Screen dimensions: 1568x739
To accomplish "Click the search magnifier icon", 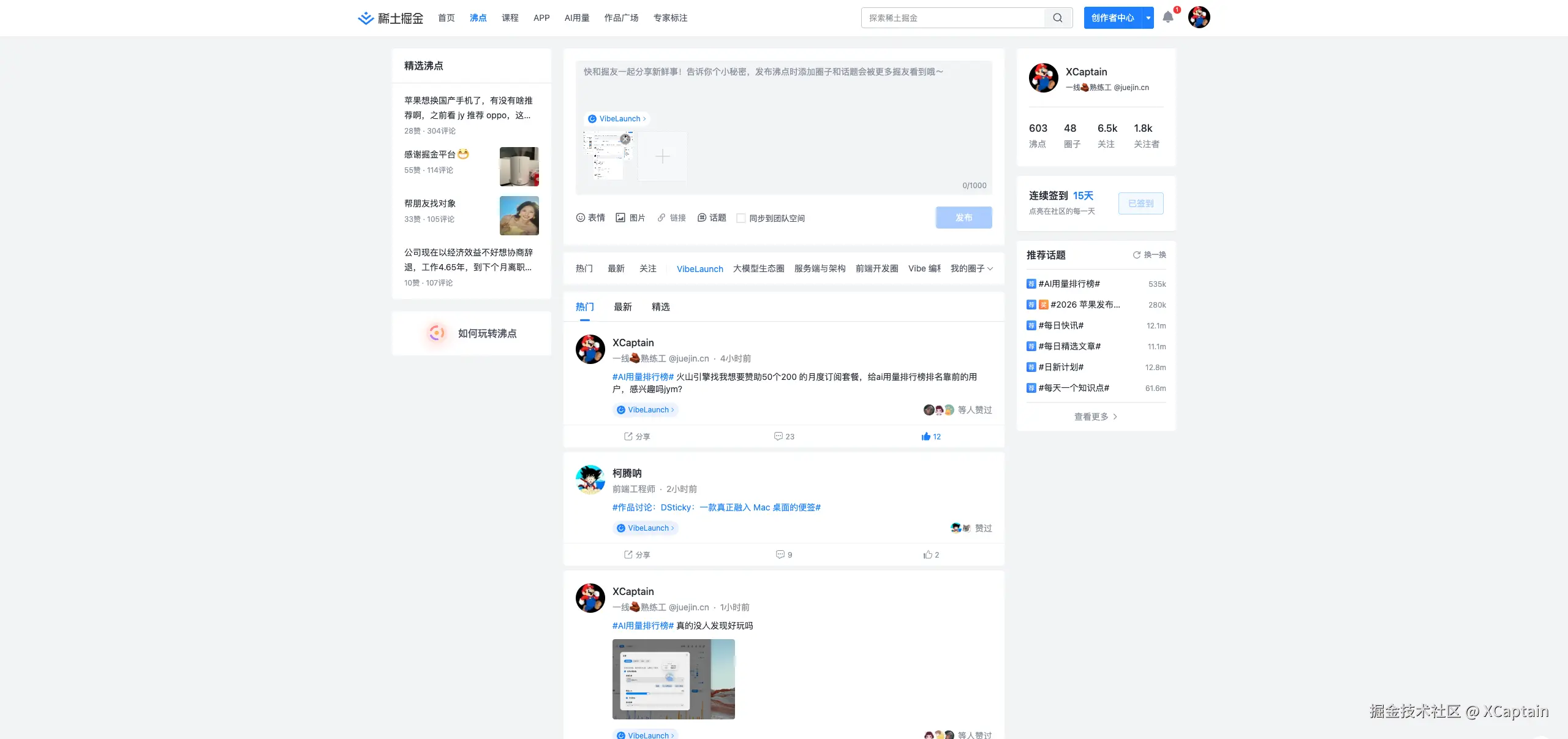I will click(x=1058, y=18).
